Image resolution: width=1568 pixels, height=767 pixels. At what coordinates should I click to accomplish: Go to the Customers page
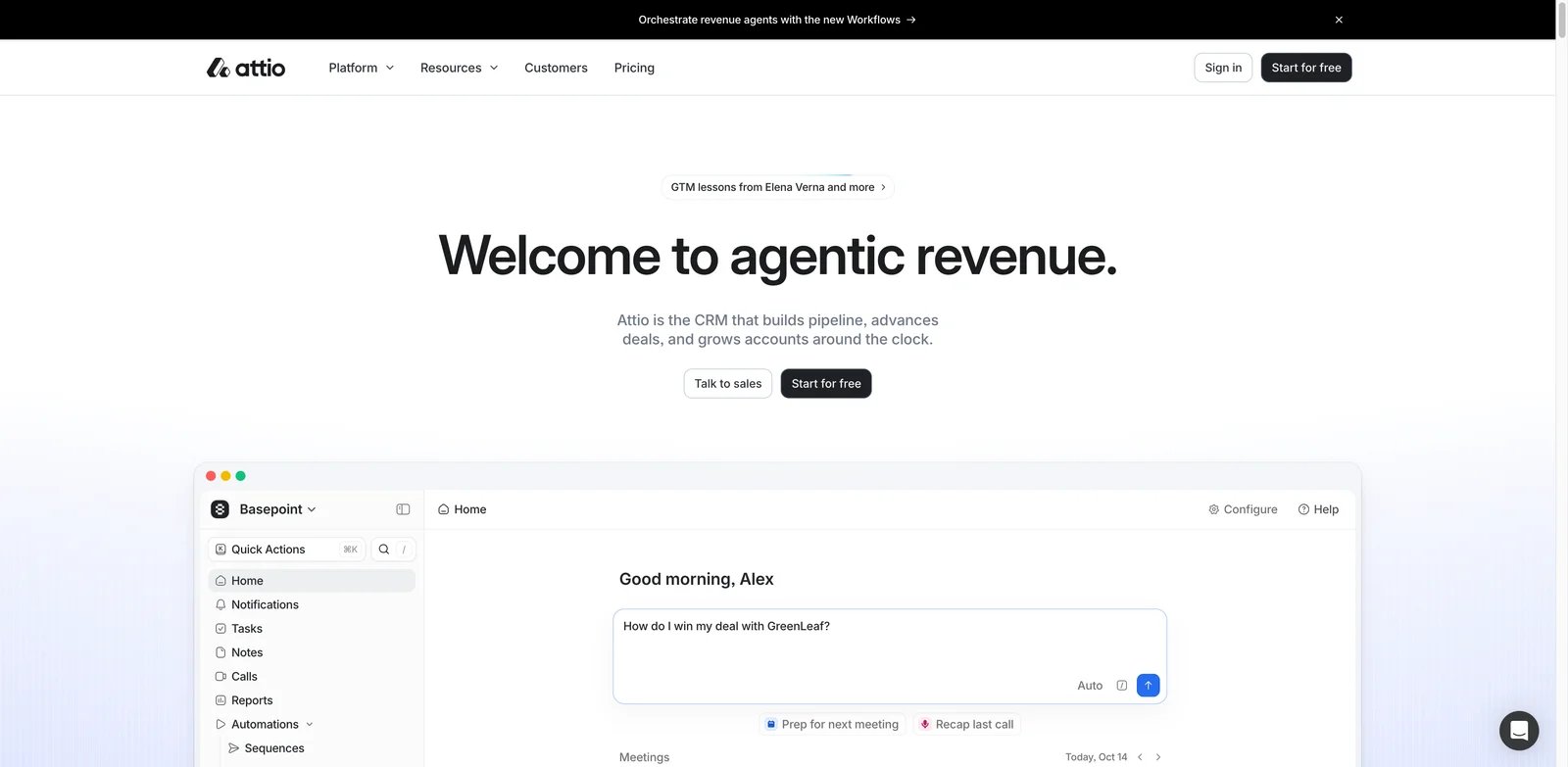(556, 68)
